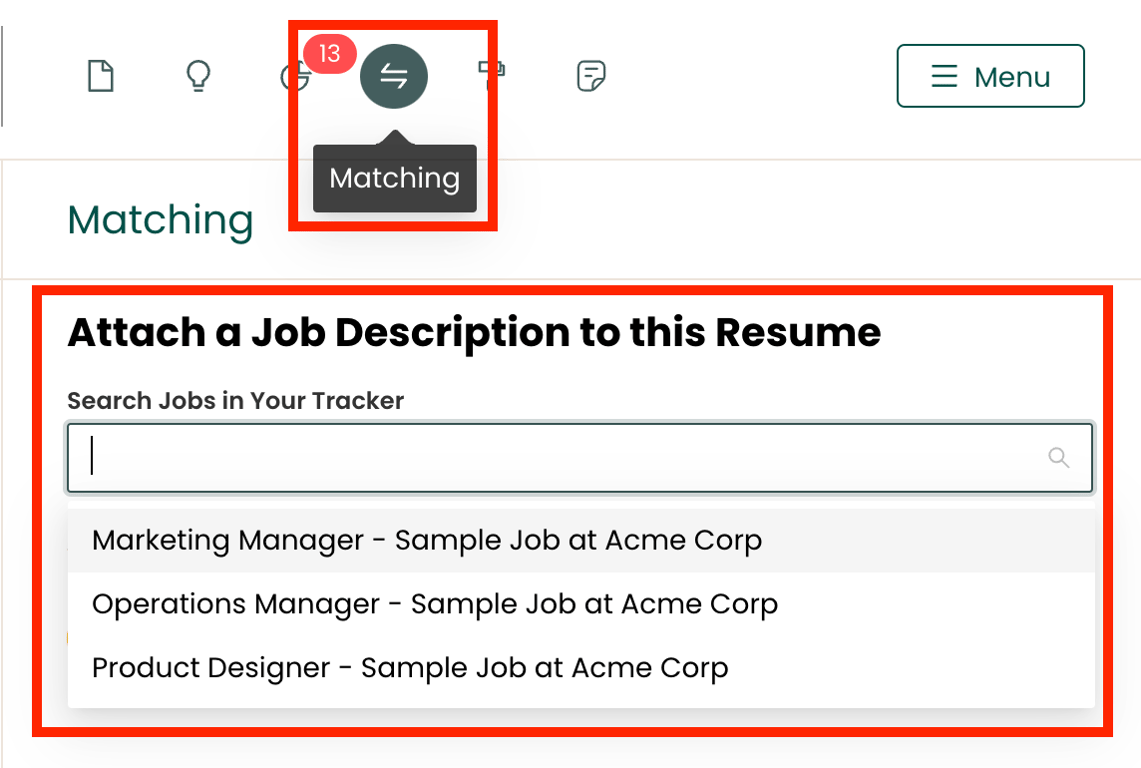1141x768 pixels.
Task: Open the sticky note icon
Action: click(591, 76)
